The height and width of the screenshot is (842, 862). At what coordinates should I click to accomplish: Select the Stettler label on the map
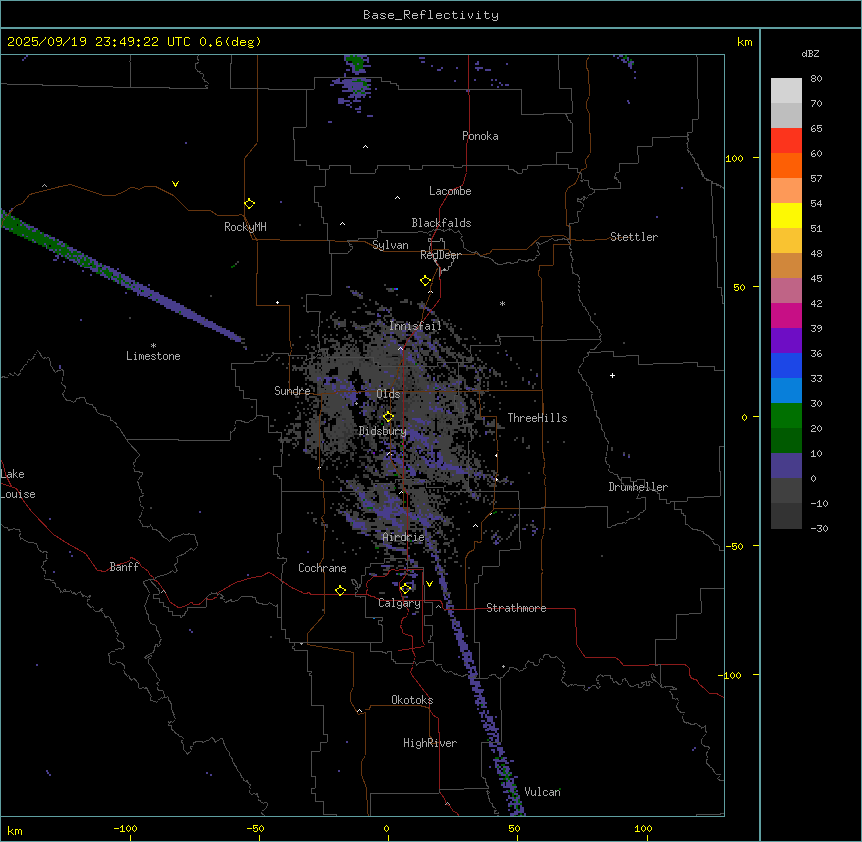click(x=634, y=237)
